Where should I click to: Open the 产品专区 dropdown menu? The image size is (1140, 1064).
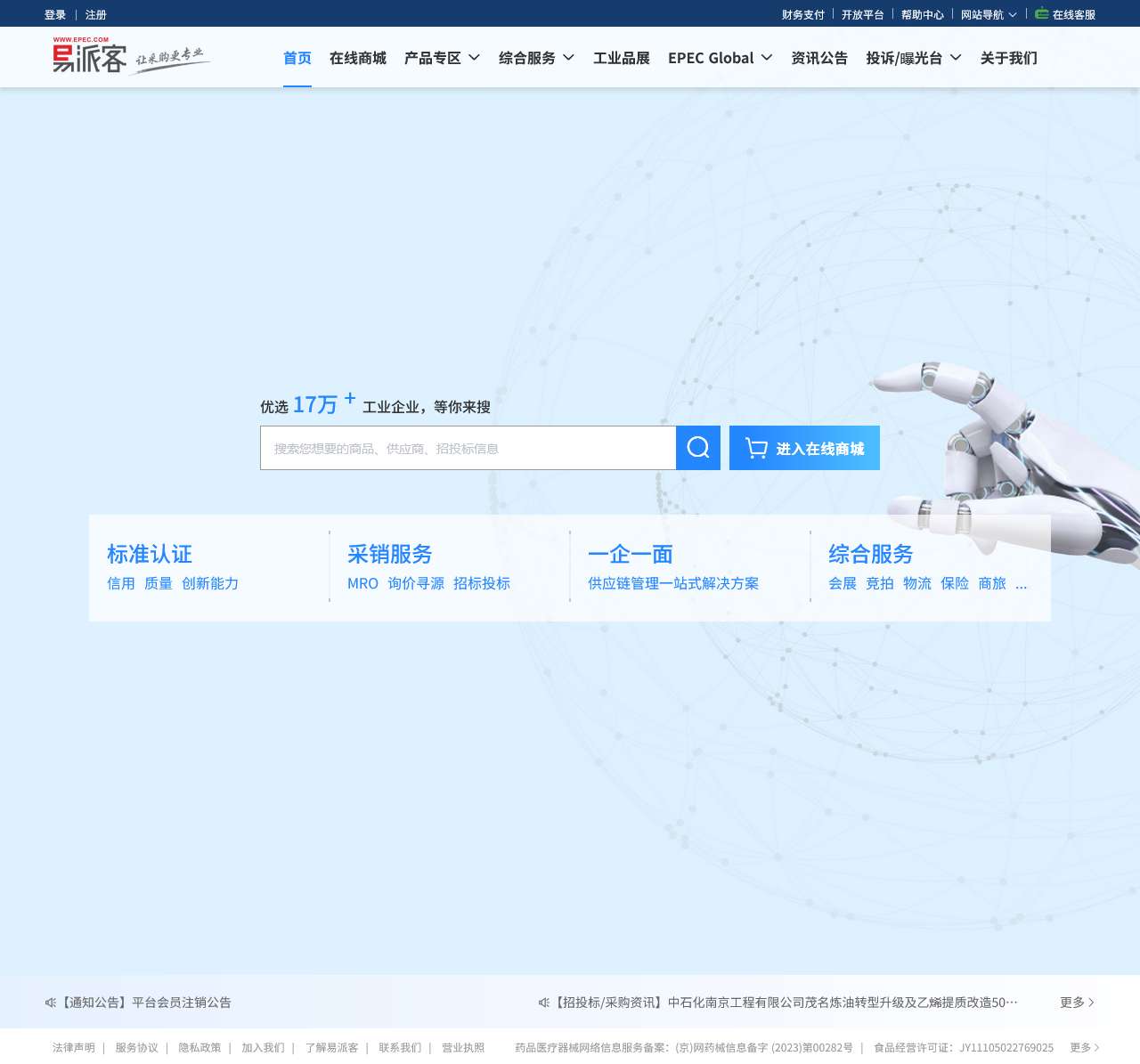pos(441,58)
